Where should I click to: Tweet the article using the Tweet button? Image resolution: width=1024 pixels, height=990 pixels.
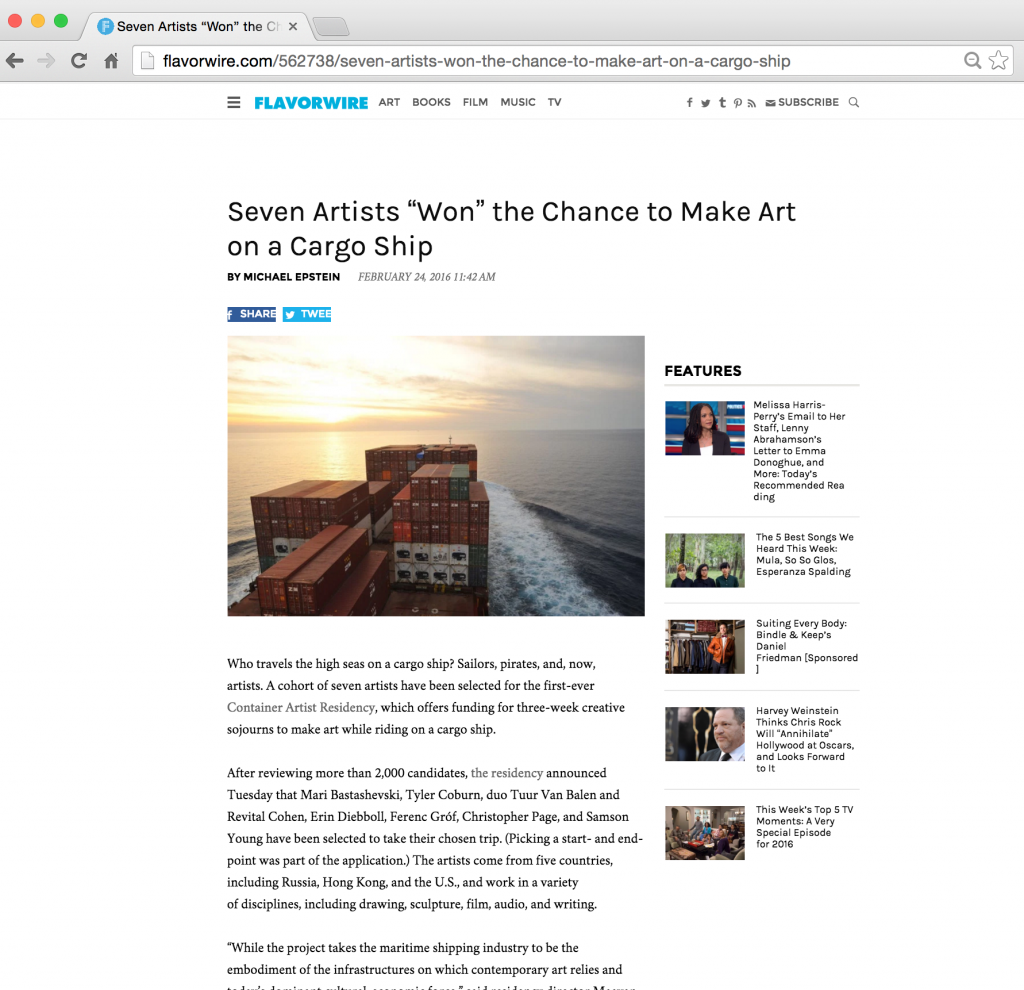tap(307, 314)
